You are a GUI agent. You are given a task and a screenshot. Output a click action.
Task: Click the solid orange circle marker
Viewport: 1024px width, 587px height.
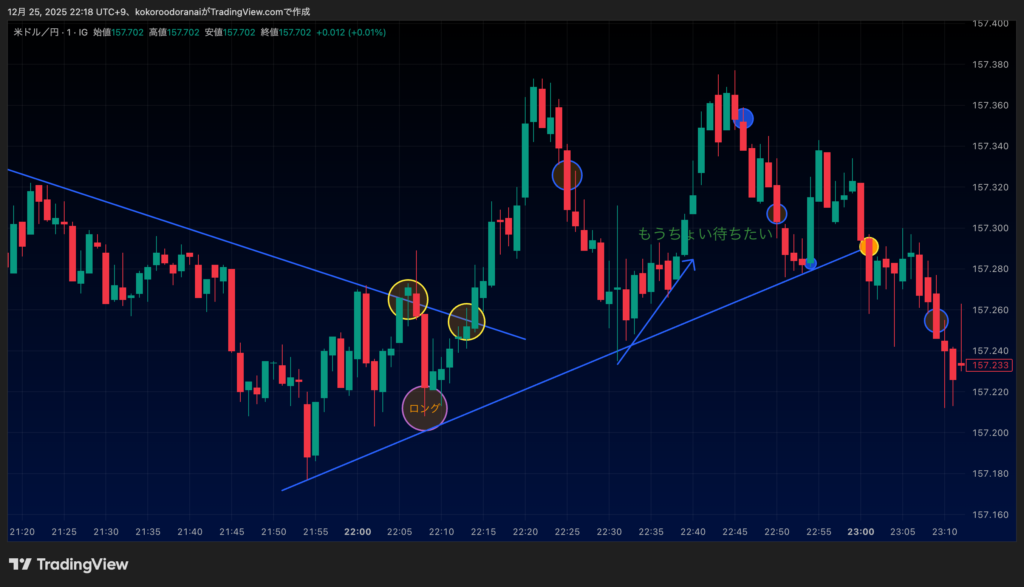click(x=869, y=246)
